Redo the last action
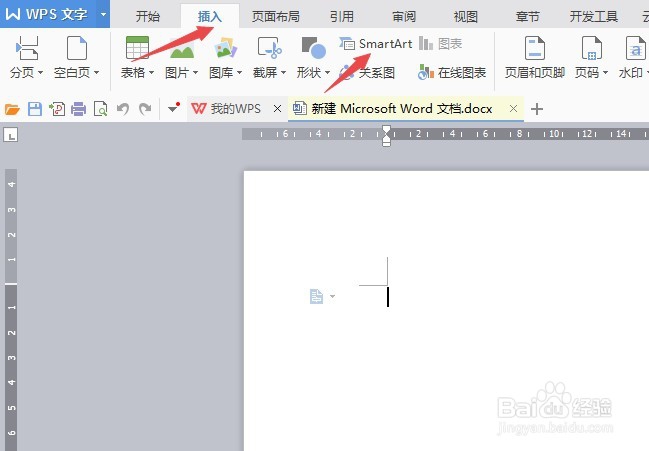 145,109
